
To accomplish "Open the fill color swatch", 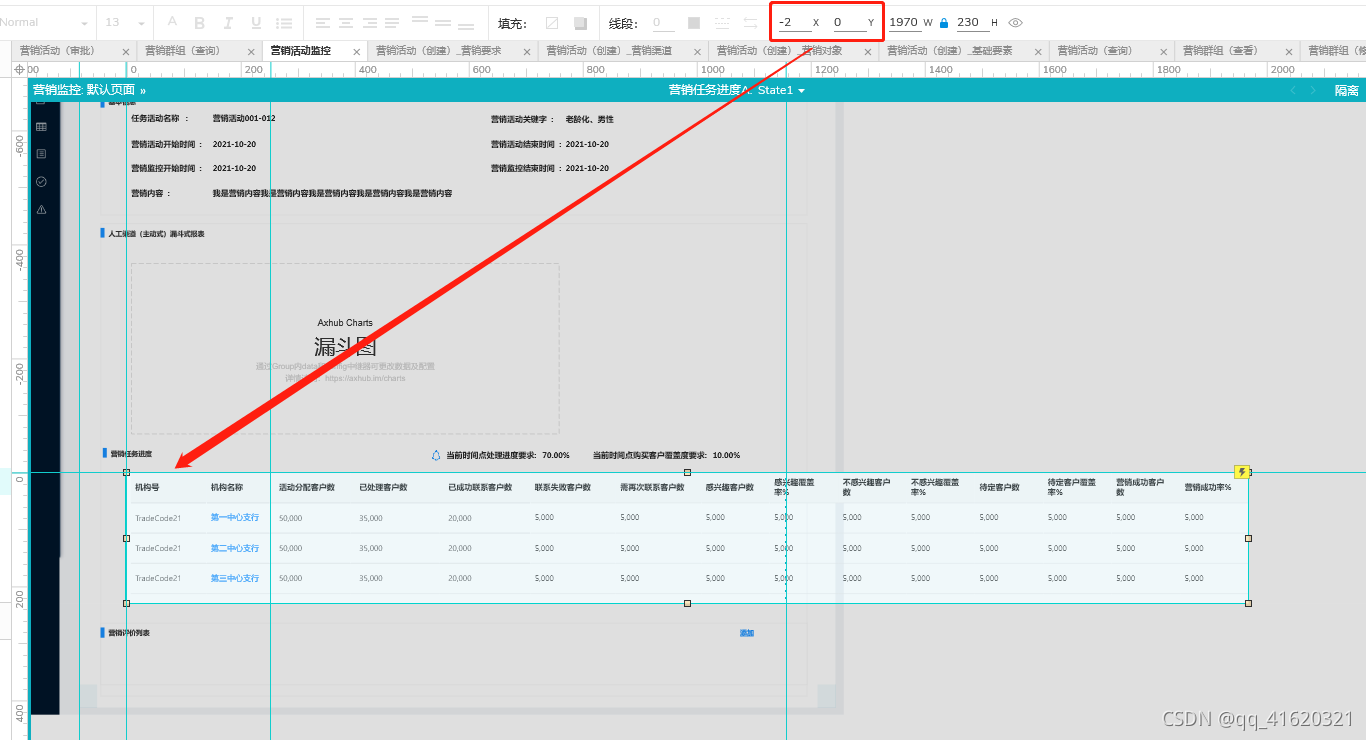I will click(x=552, y=22).
